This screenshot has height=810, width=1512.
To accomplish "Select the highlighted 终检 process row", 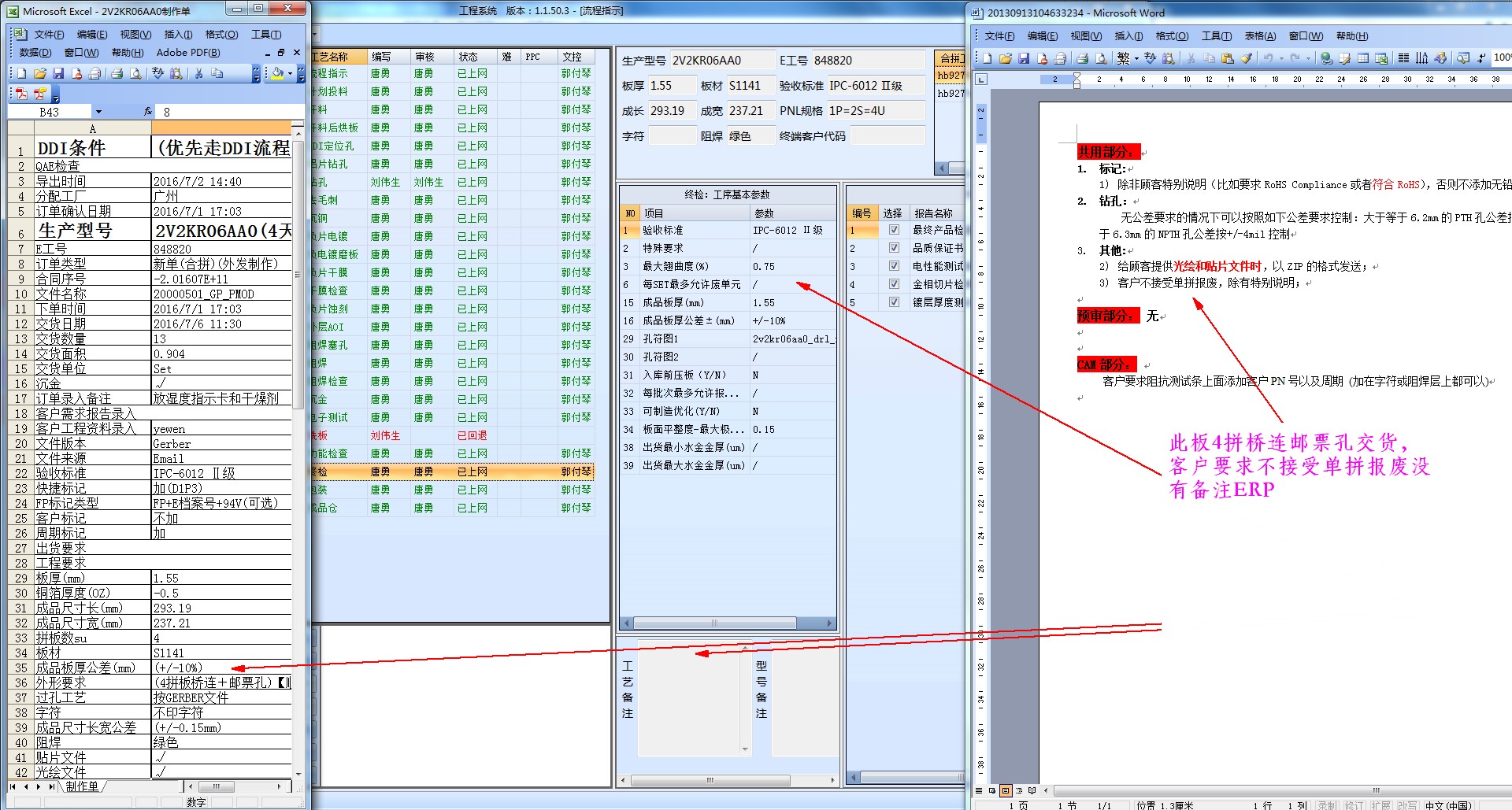I will coord(453,472).
